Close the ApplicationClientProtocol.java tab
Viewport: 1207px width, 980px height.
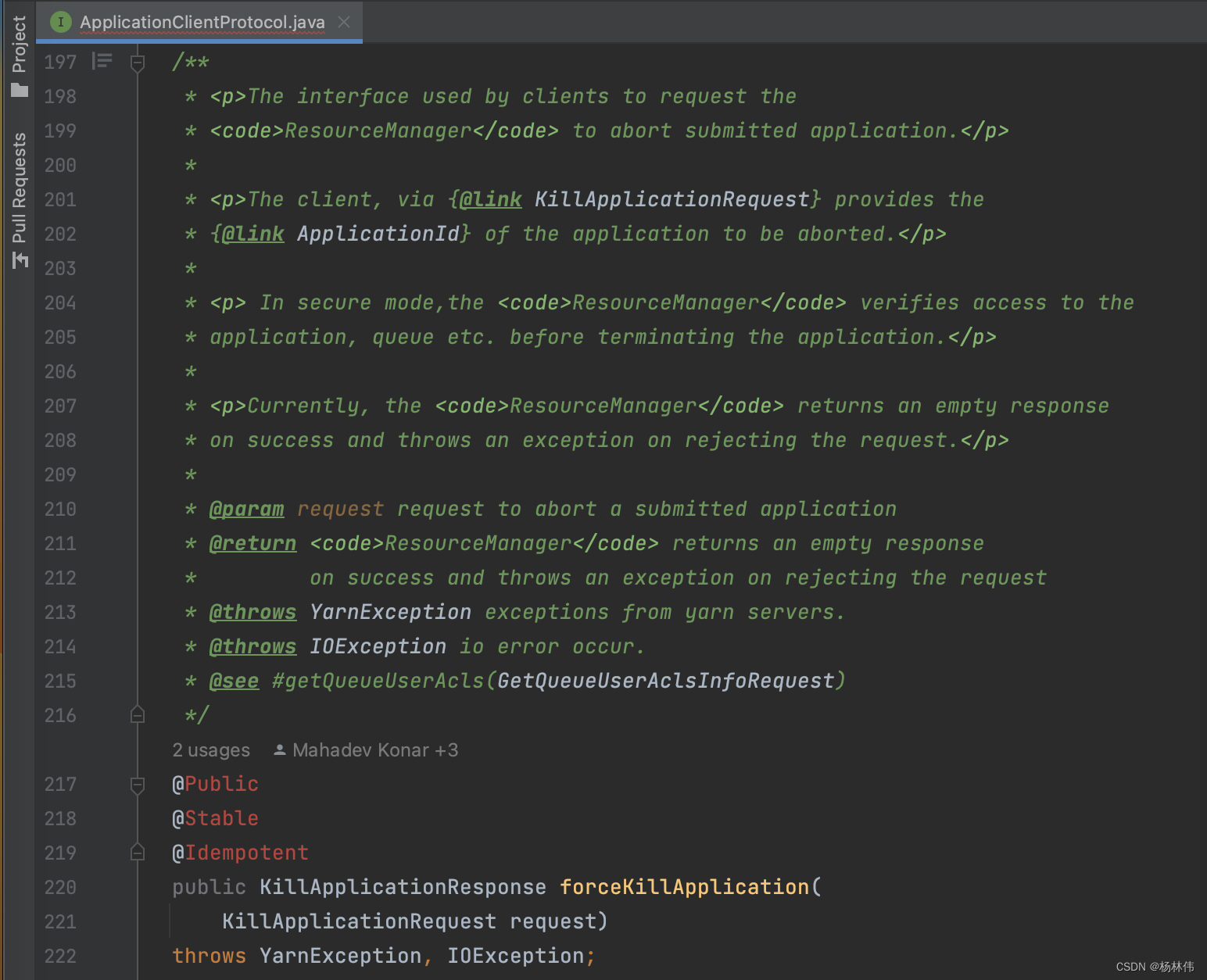[x=344, y=22]
